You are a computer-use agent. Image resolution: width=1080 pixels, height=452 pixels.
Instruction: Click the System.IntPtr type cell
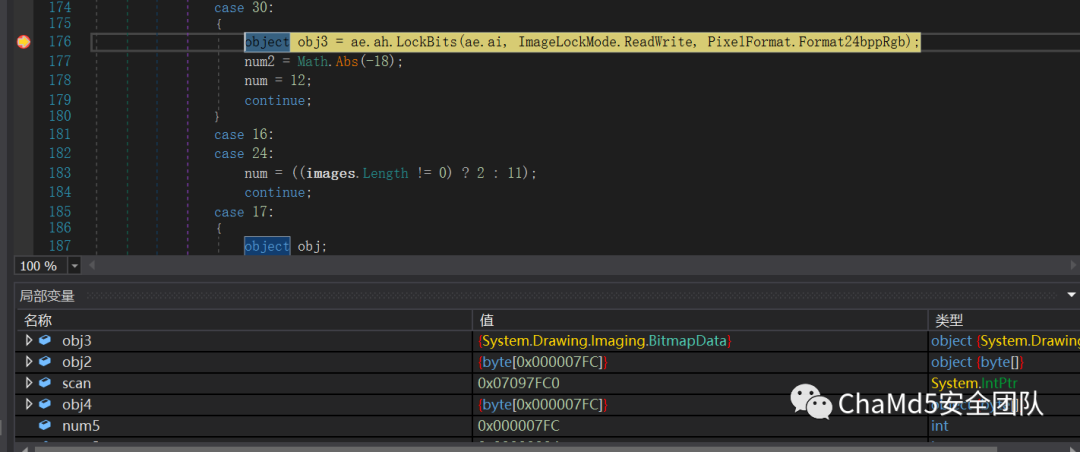coord(974,383)
